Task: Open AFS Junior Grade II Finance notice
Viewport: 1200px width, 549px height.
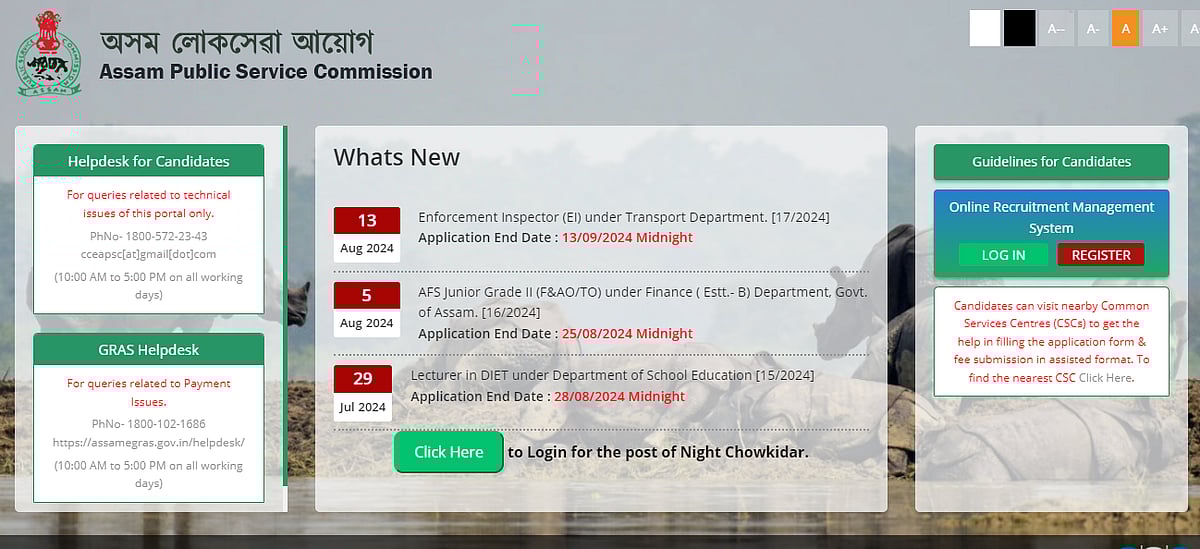Action: tap(642, 300)
